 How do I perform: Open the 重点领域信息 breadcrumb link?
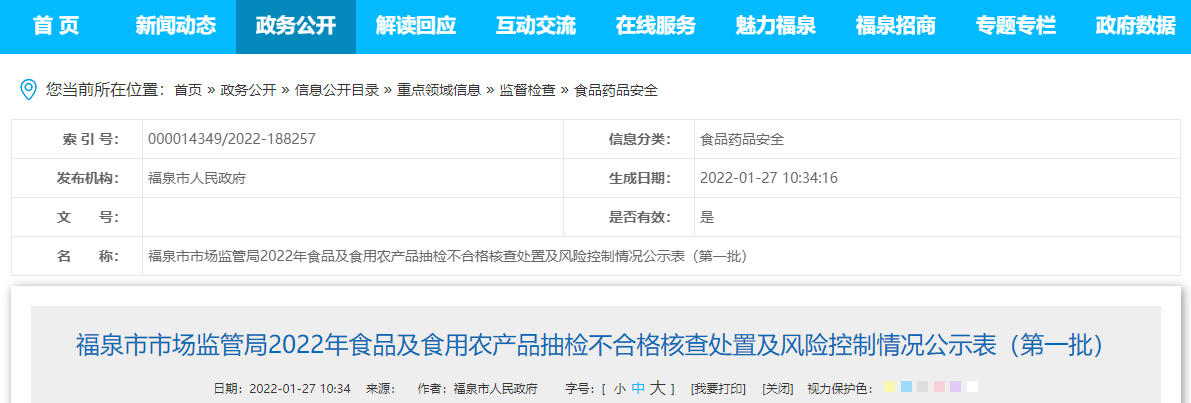click(x=438, y=90)
